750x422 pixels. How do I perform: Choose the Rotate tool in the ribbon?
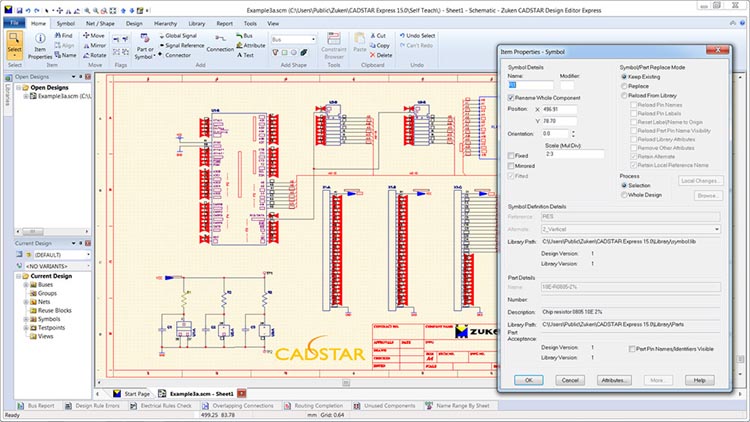pos(94,55)
